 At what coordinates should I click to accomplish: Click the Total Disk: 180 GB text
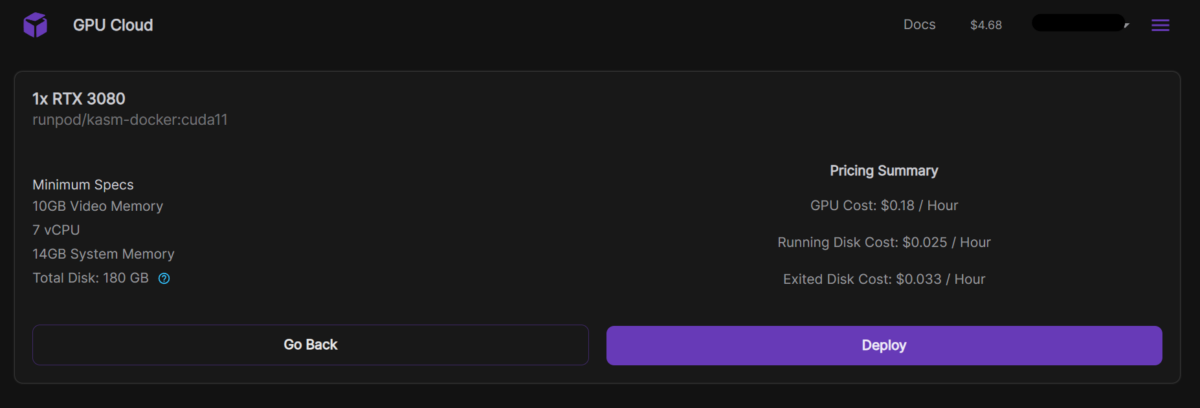point(90,278)
